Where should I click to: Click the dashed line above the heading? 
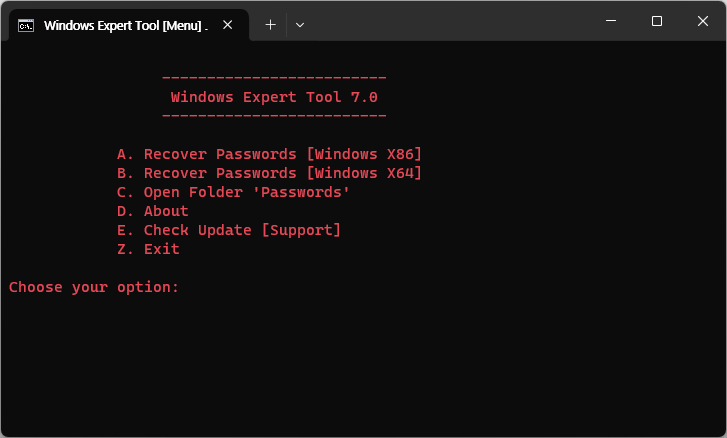[274, 78]
